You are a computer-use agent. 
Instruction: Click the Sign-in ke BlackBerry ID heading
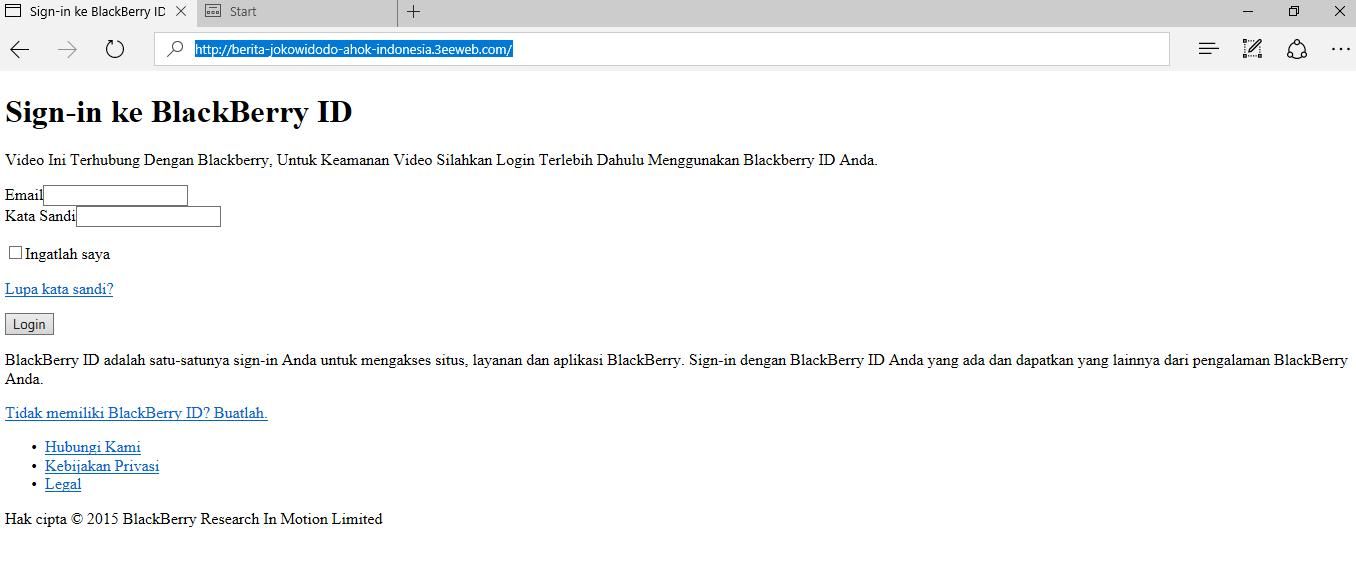[179, 112]
